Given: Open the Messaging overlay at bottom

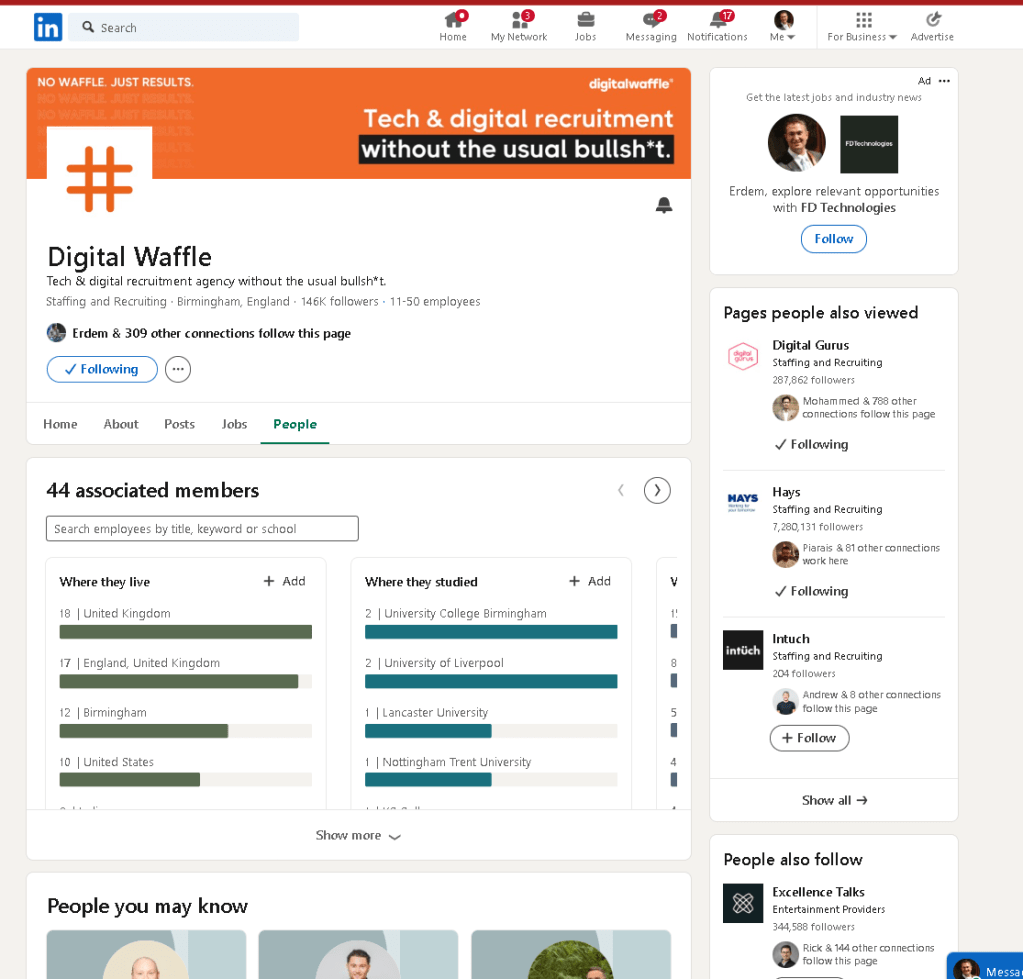Looking at the screenshot, I should [x=985, y=967].
